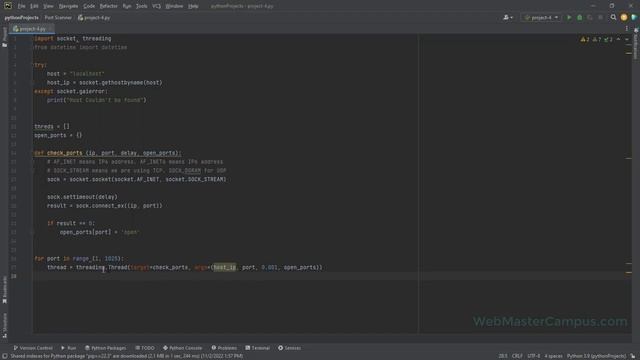Click fold marker beside open_ports[port] line
Image resolution: width=640 pixels, height=360 pixels.
point(32,232)
